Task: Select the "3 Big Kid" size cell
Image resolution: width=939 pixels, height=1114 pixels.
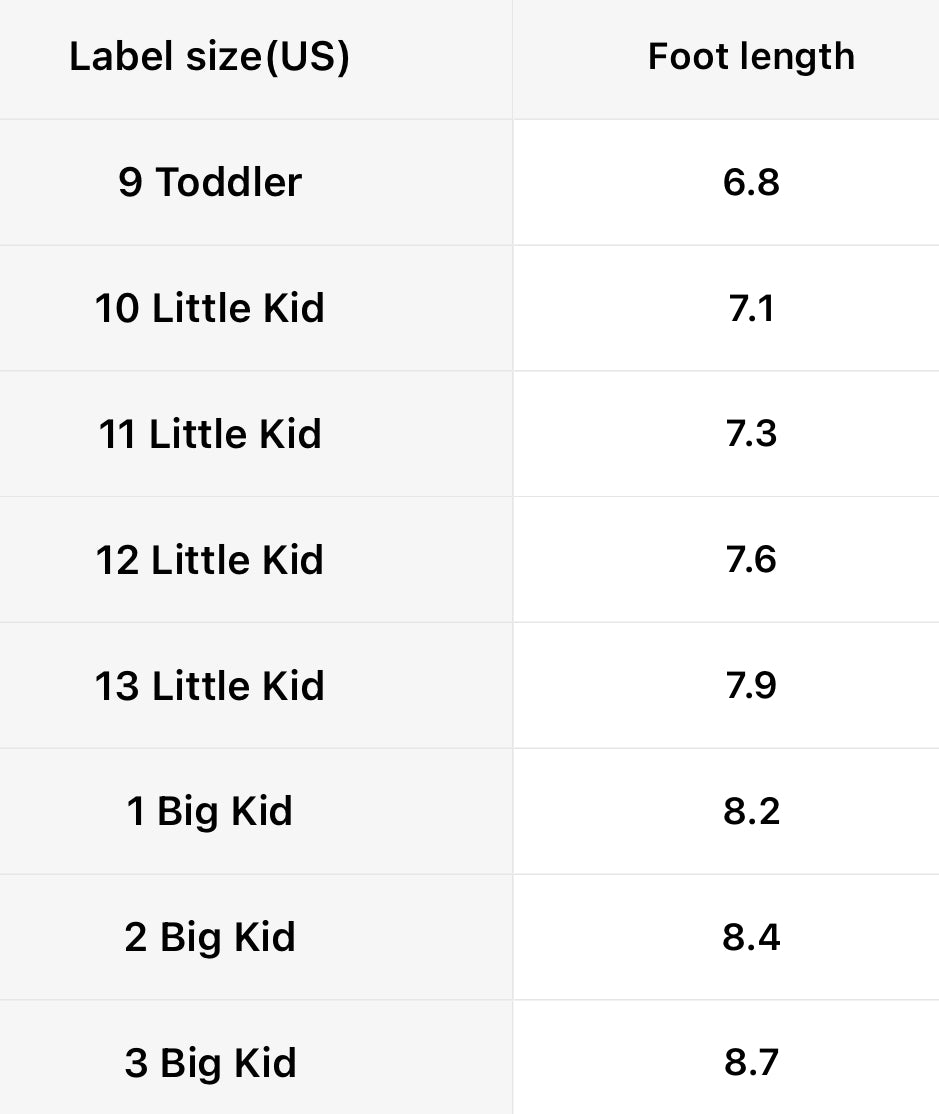Action: coord(209,1063)
